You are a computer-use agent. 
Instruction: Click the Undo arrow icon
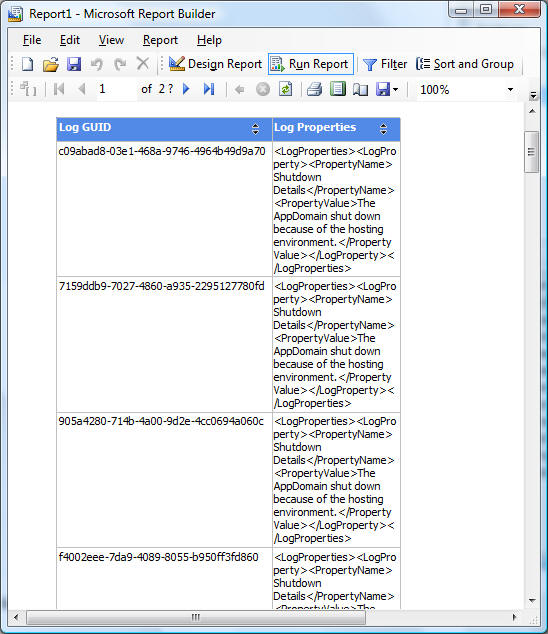tap(97, 64)
